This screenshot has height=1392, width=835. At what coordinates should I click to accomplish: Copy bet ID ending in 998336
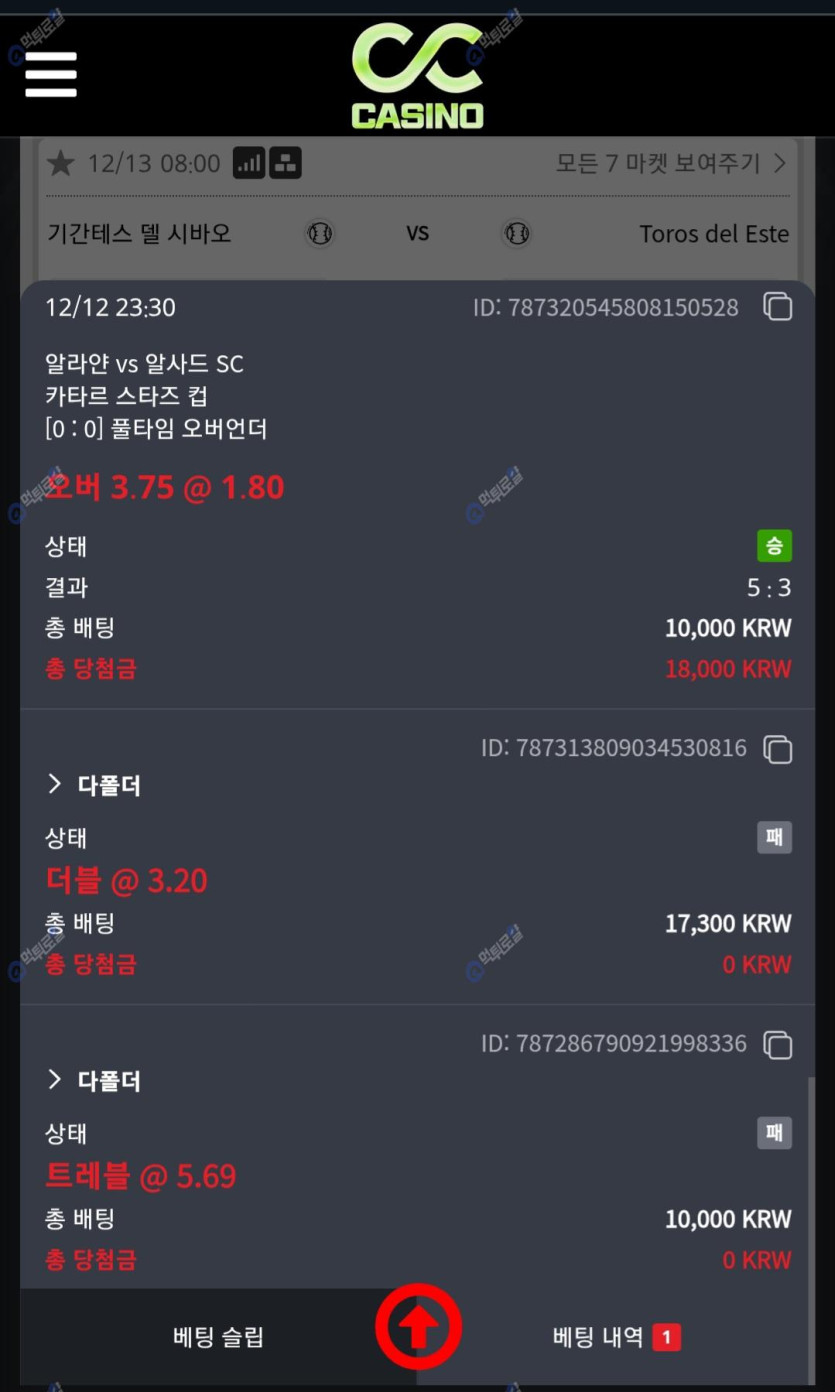[x=778, y=1045]
